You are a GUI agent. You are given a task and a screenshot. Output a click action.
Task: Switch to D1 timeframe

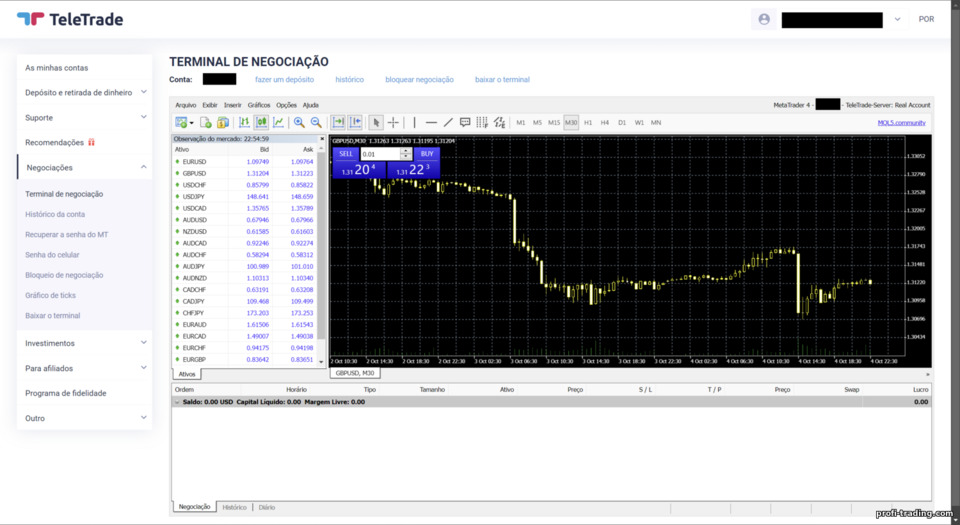pyautogui.click(x=622, y=122)
